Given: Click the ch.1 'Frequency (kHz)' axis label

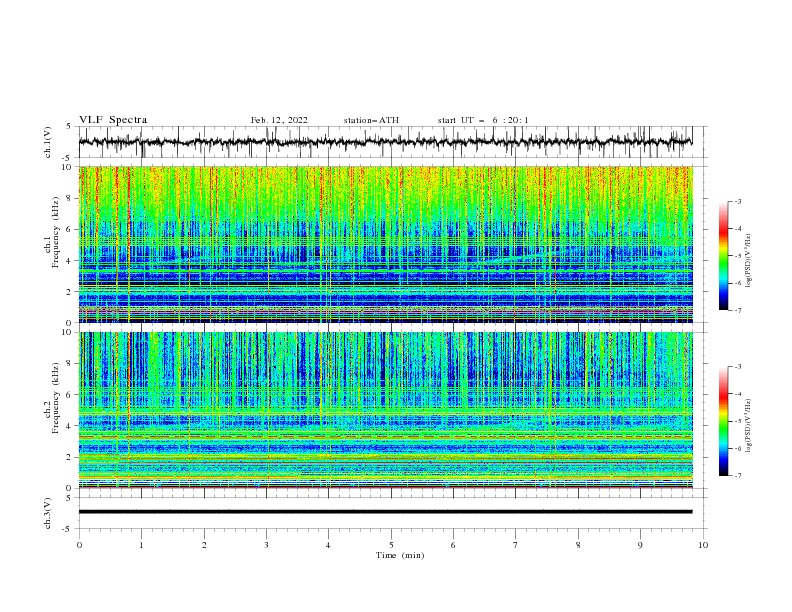Looking at the screenshot, I should click(56, 233).
